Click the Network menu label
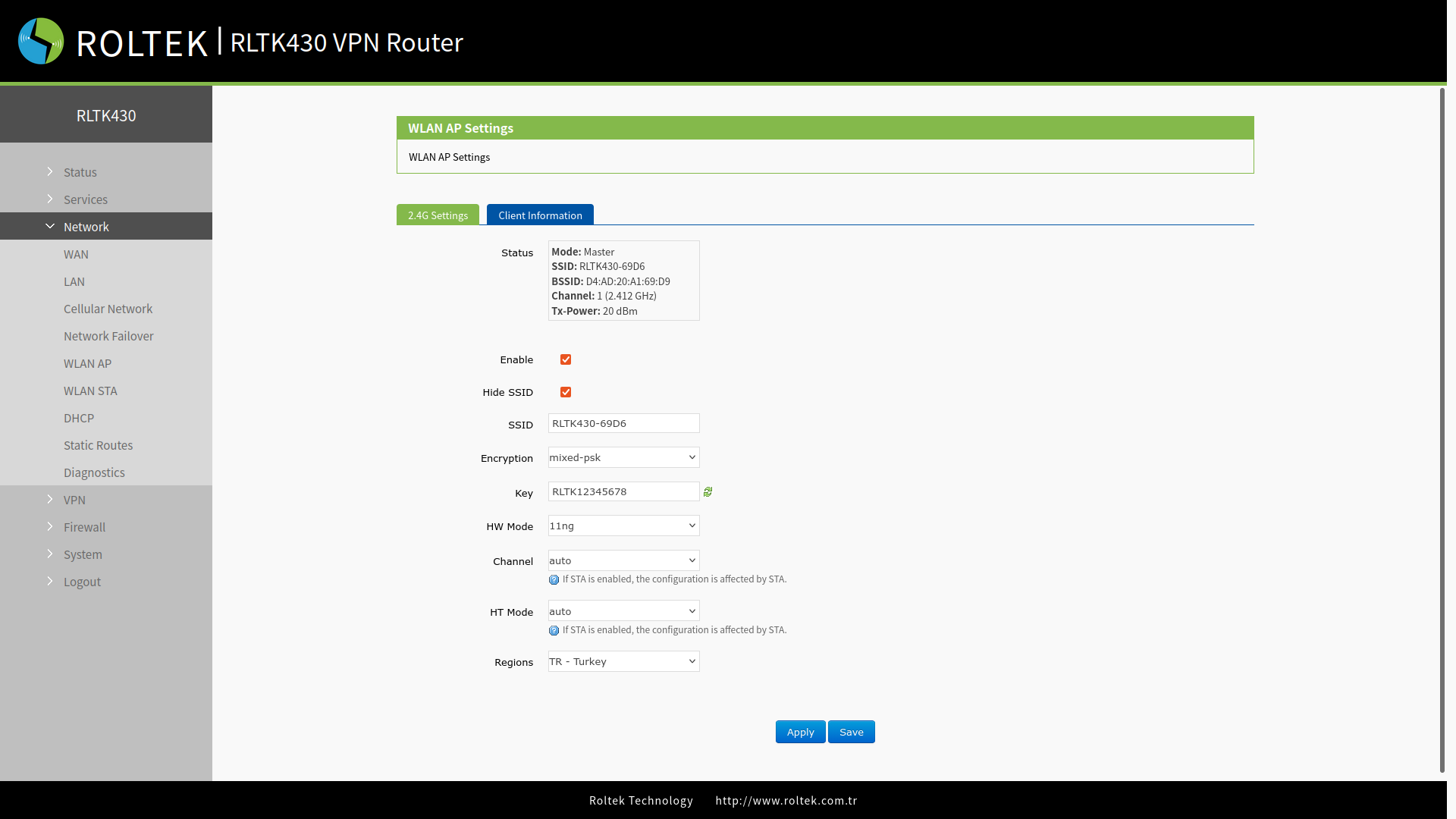The width and height of the screenshot is (1456, 819). point(86,227)
